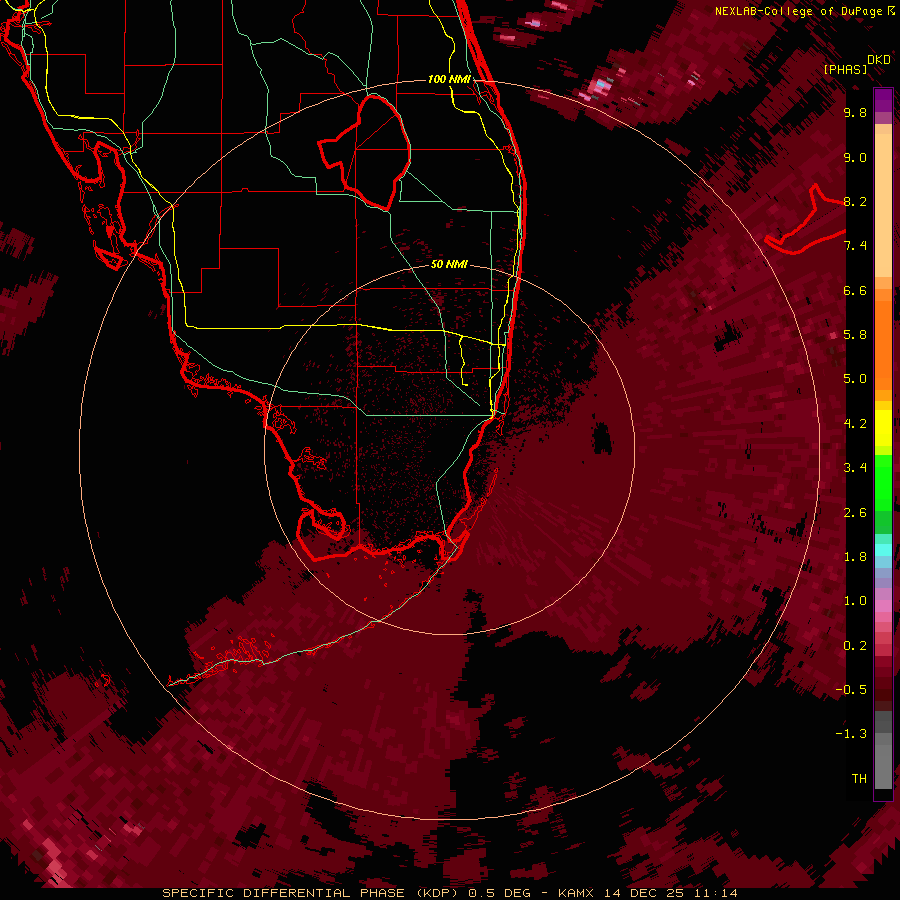
Task: Click the 4.2 value on color scale
Action: pos(855,424)
